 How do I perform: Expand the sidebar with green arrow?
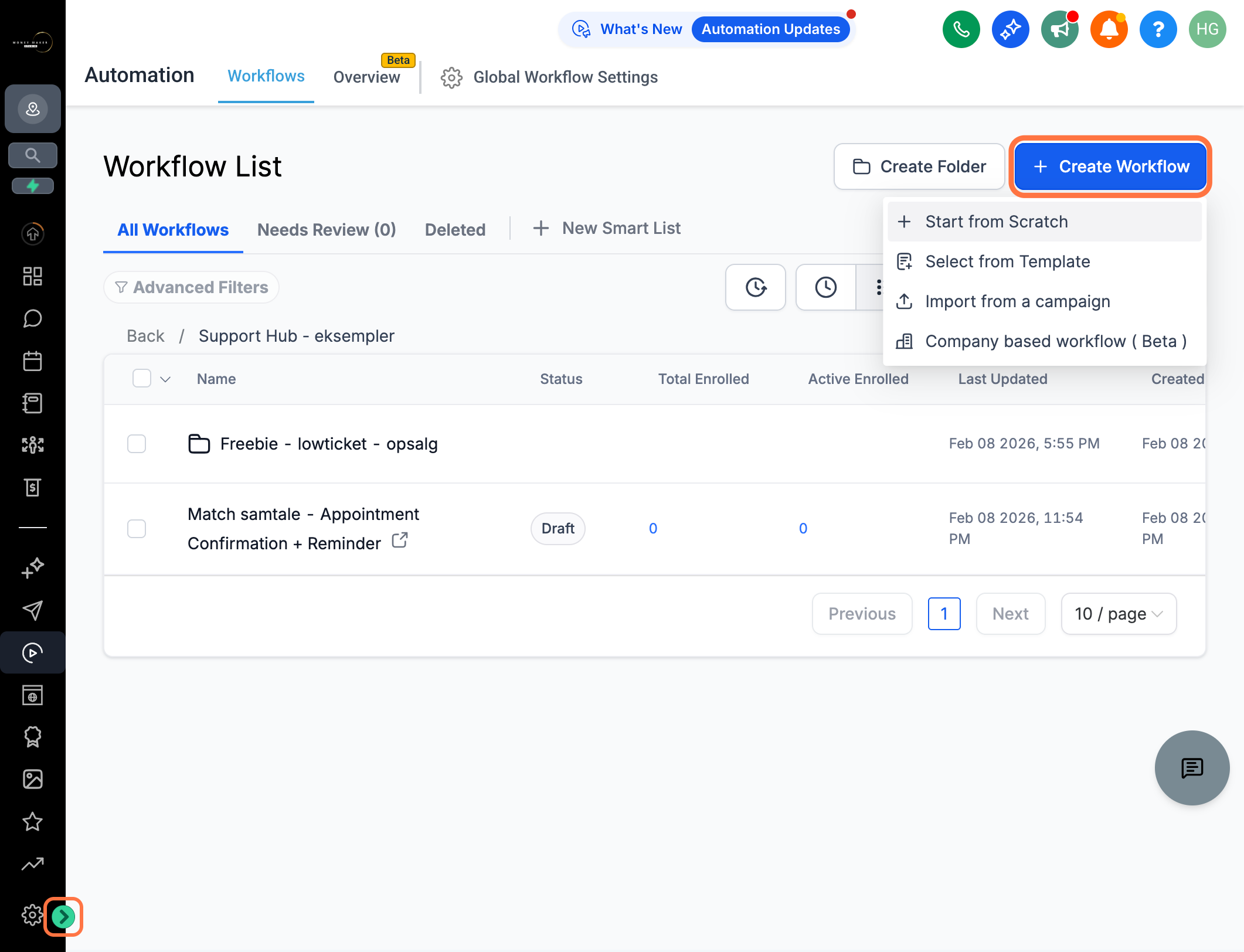click(x=63, y=916)
